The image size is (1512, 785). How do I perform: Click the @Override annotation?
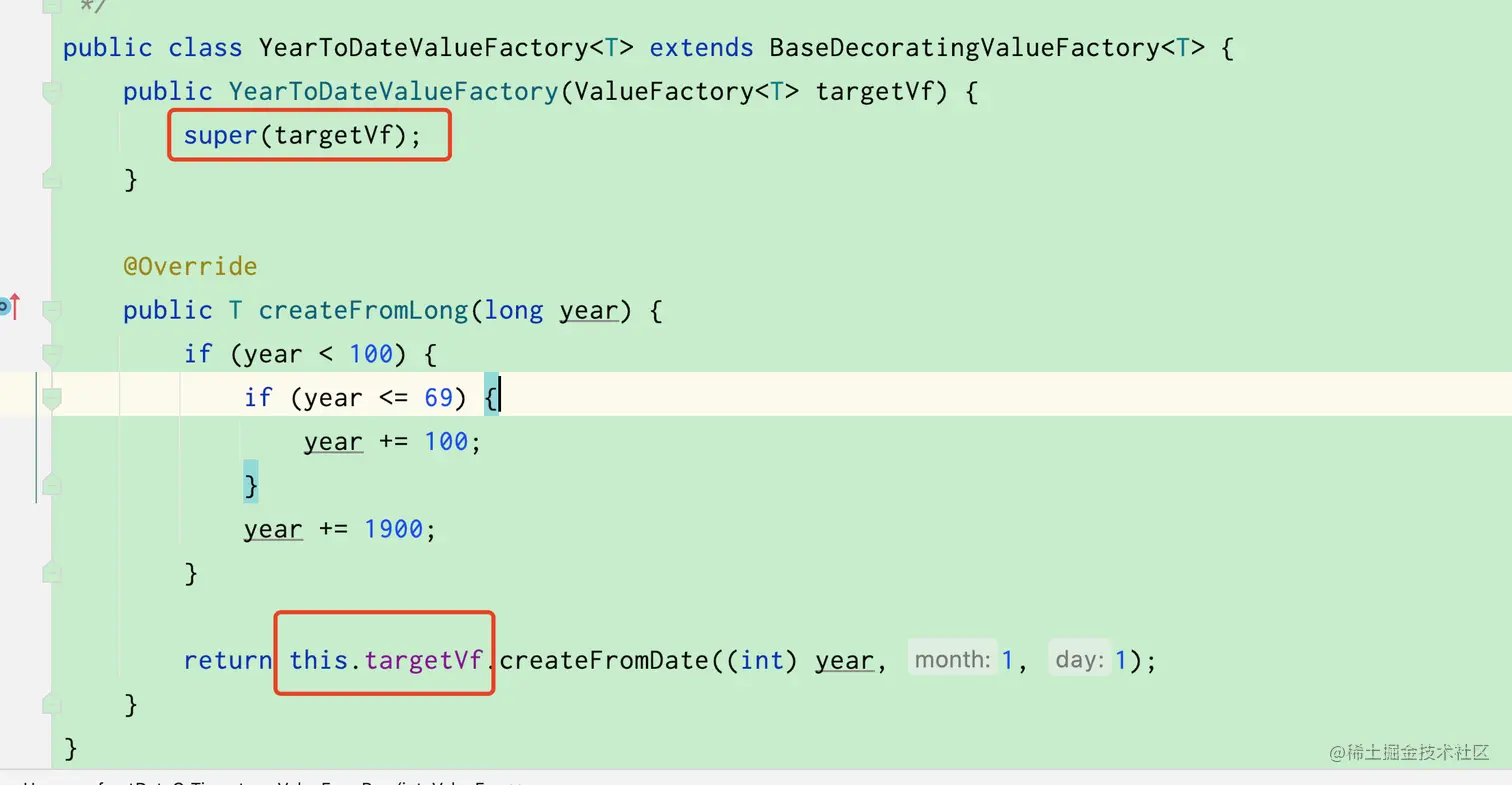tap(190, 267)
